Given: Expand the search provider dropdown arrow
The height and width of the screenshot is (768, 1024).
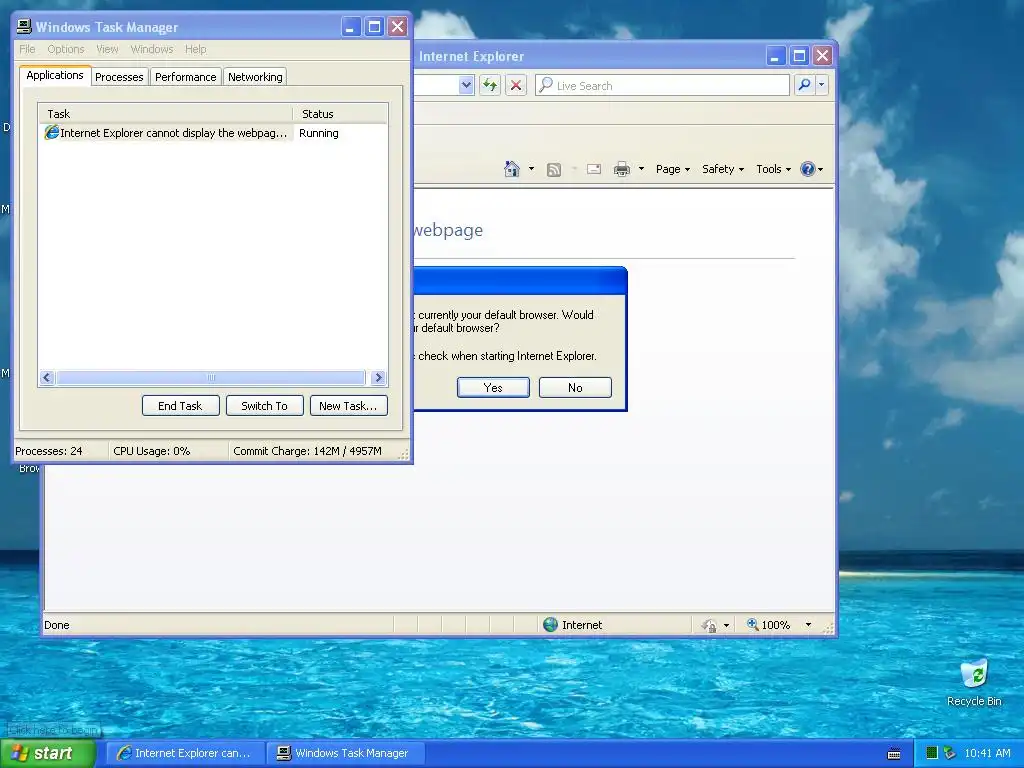Looking at the screenshot, I should [x=822, y=85].
